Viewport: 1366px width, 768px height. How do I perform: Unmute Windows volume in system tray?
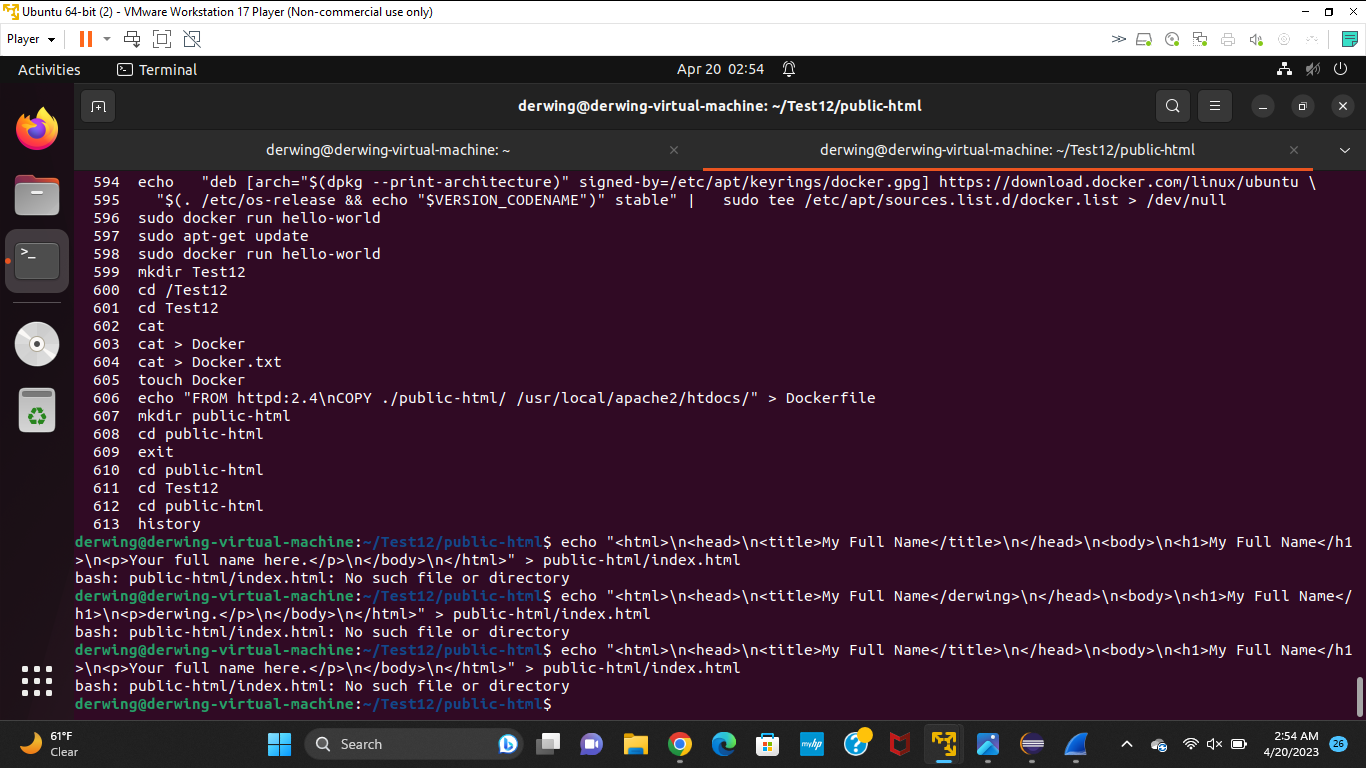pos(1213,744)
